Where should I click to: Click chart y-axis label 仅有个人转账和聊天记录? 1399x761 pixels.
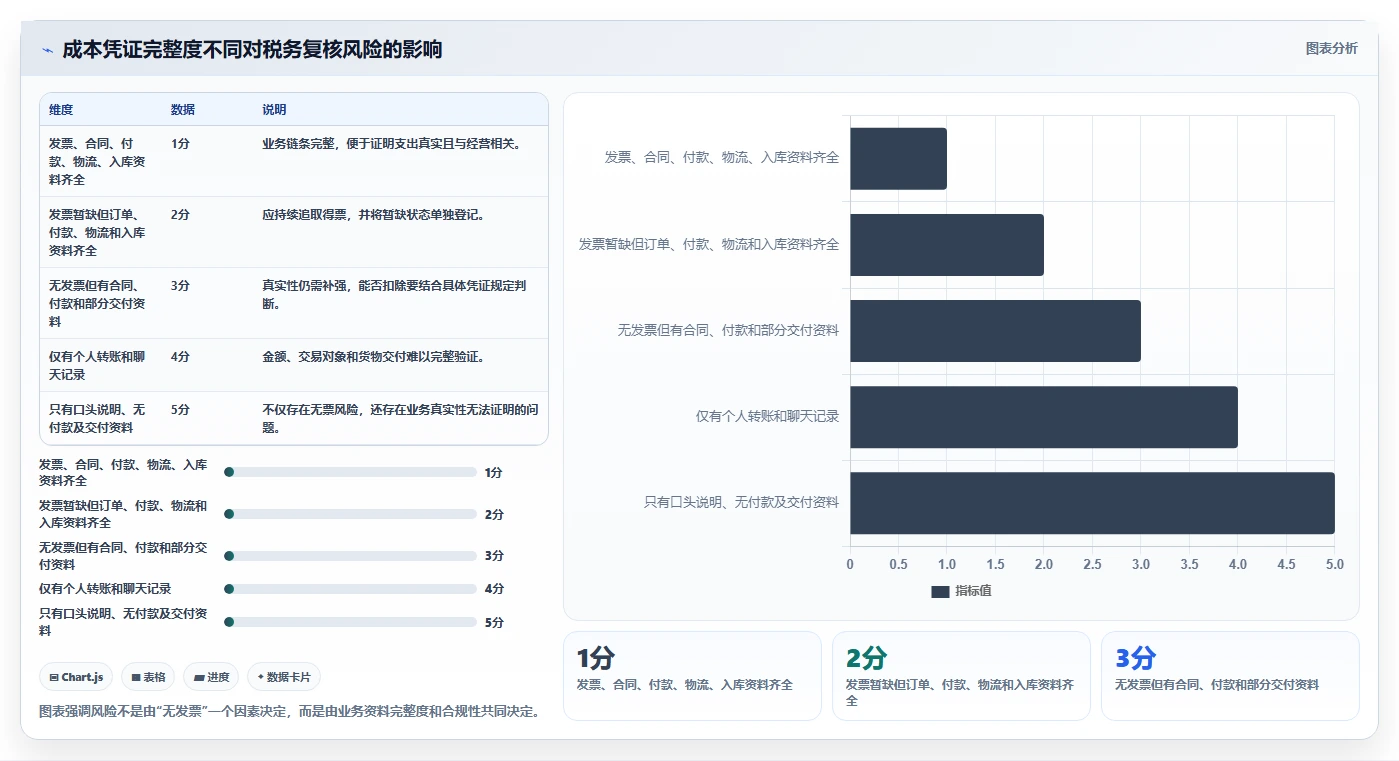coord(767,416)
